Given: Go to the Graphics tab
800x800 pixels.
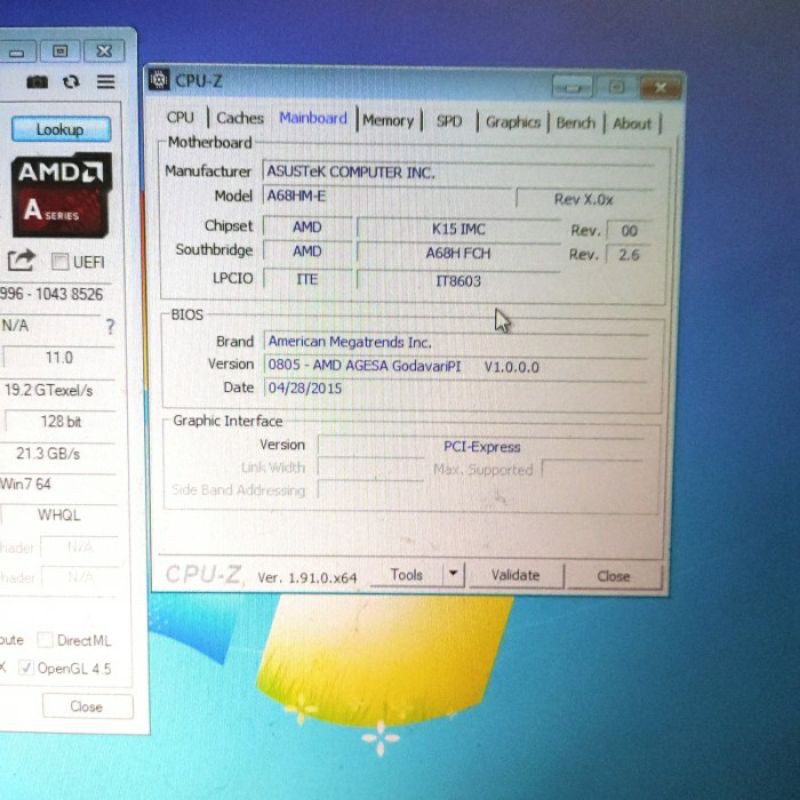Looking at the screenshot, I should [x=513, y=122].
